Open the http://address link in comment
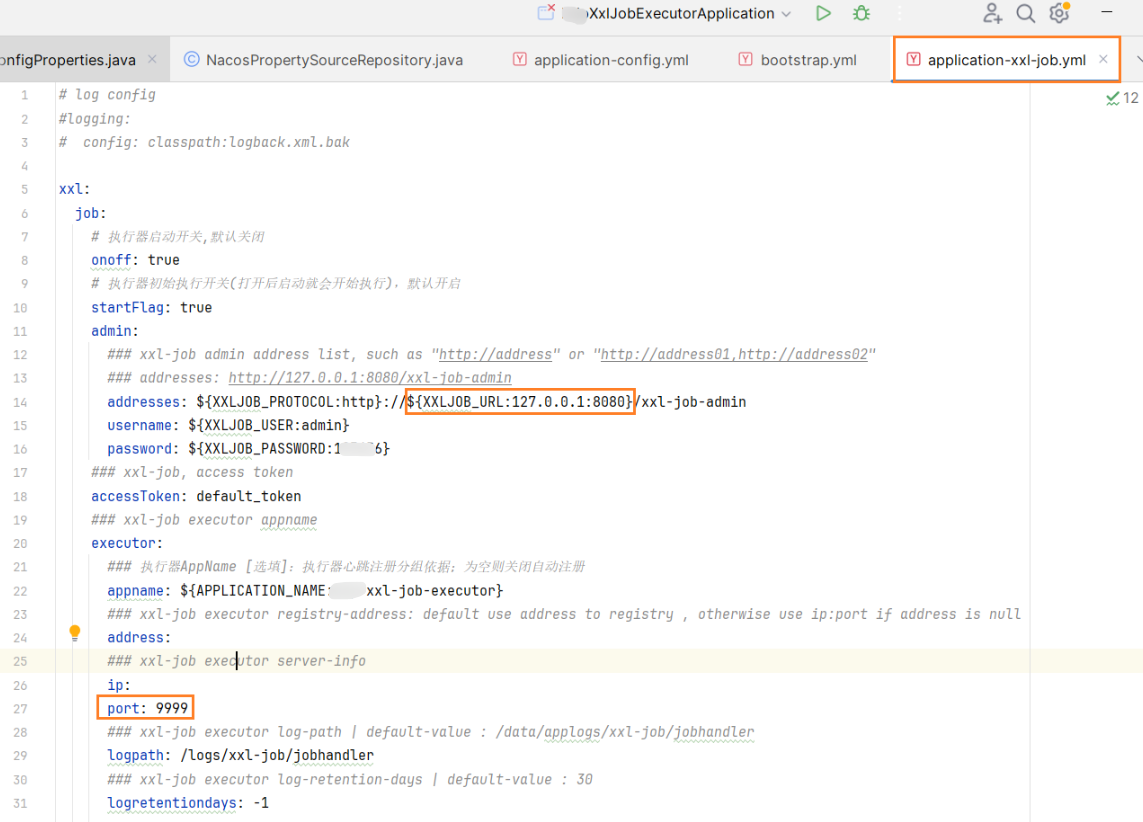The width and height of the screenshot is (1143, 822). click(x=495, y=354)
